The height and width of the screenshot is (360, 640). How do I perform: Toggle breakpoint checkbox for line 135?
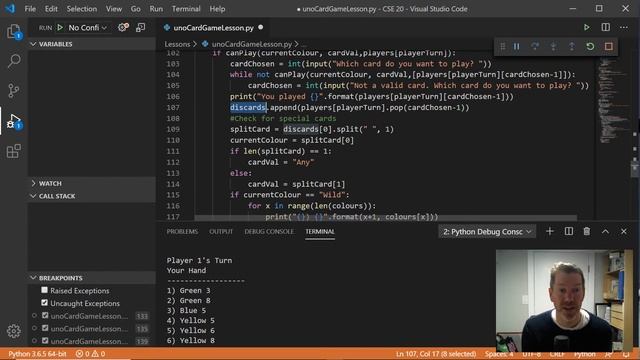point(45,328)
